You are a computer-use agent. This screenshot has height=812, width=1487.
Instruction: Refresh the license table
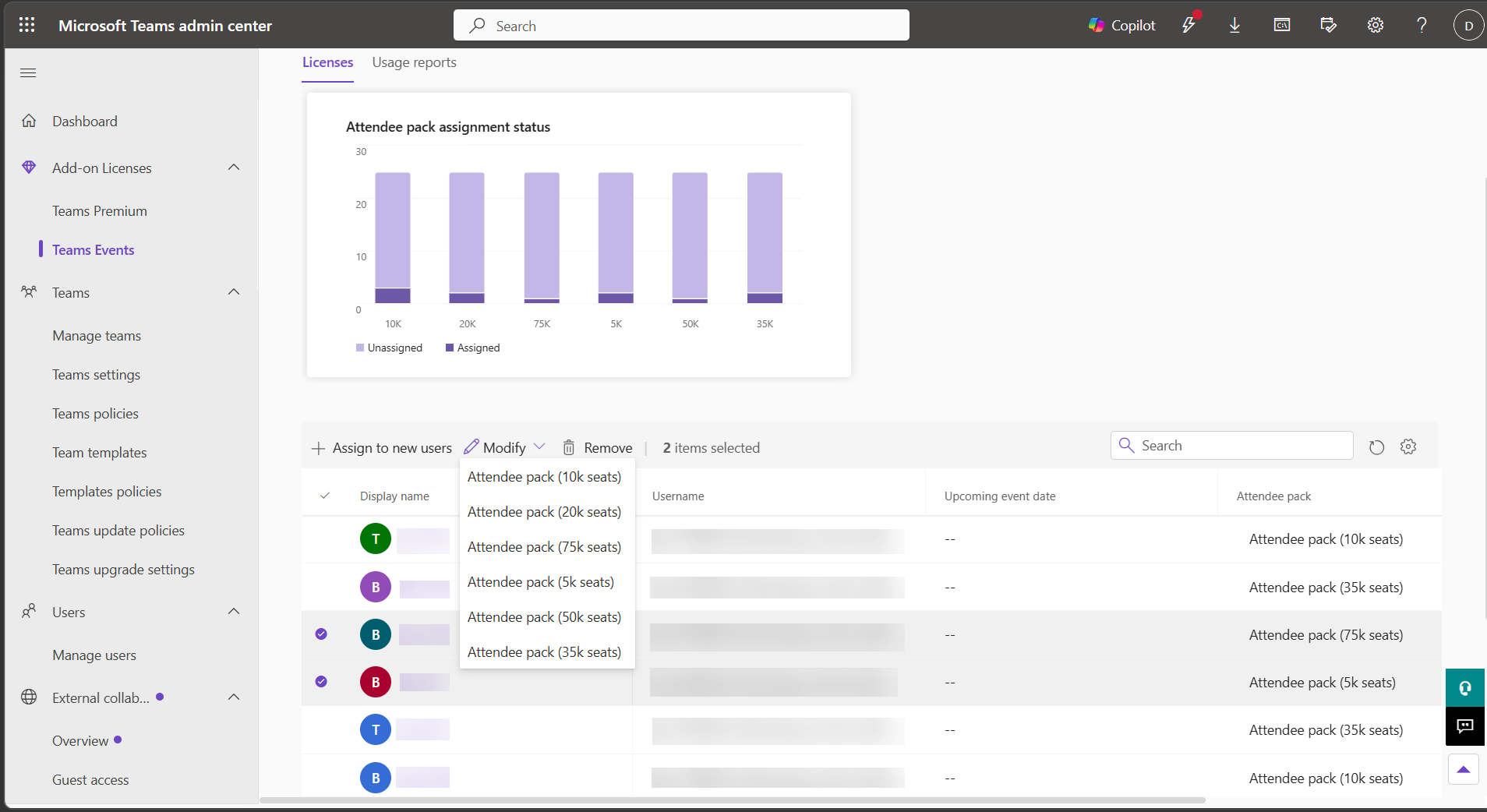[1376, 447]
